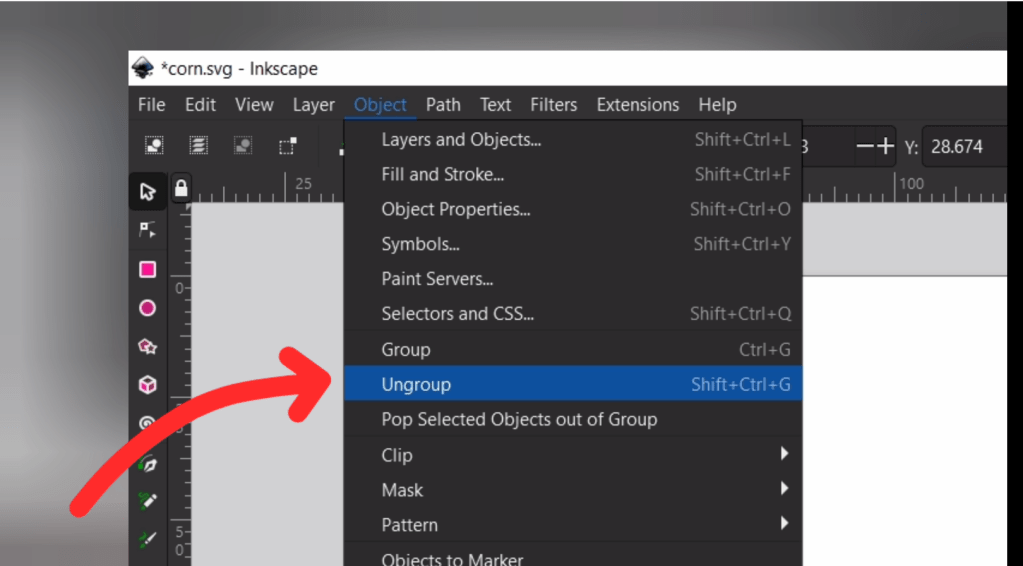
Task: Select the 3D Box tool
Action: tap(147, 385)
